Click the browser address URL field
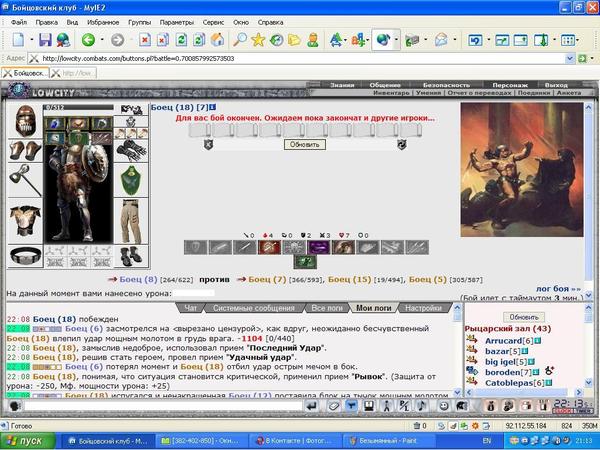 coord(297,59)
